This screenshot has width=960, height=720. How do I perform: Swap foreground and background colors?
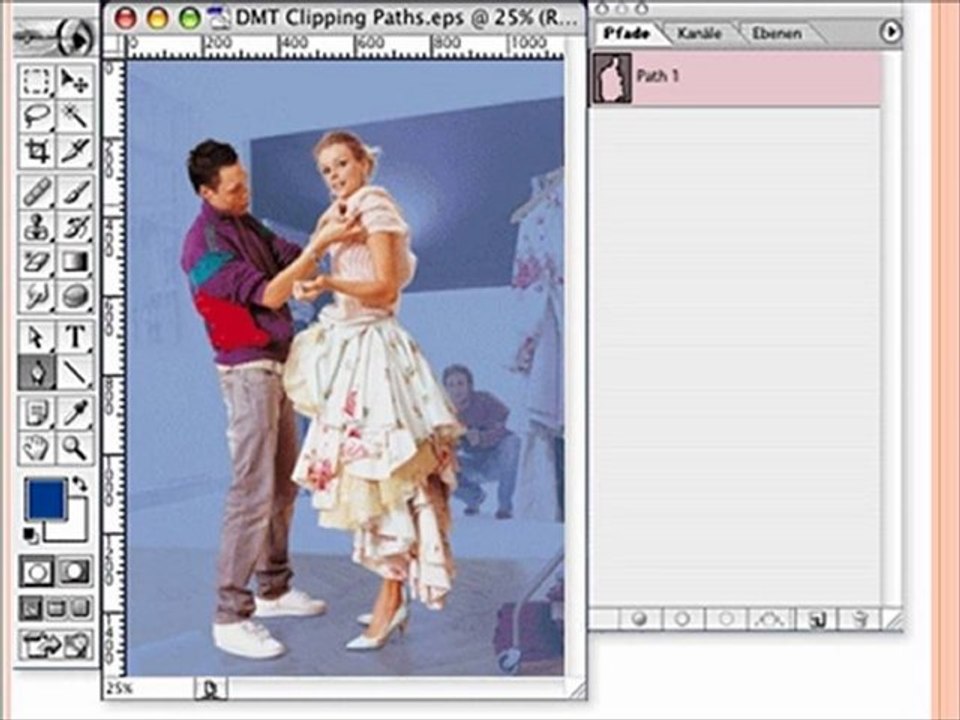80,484
